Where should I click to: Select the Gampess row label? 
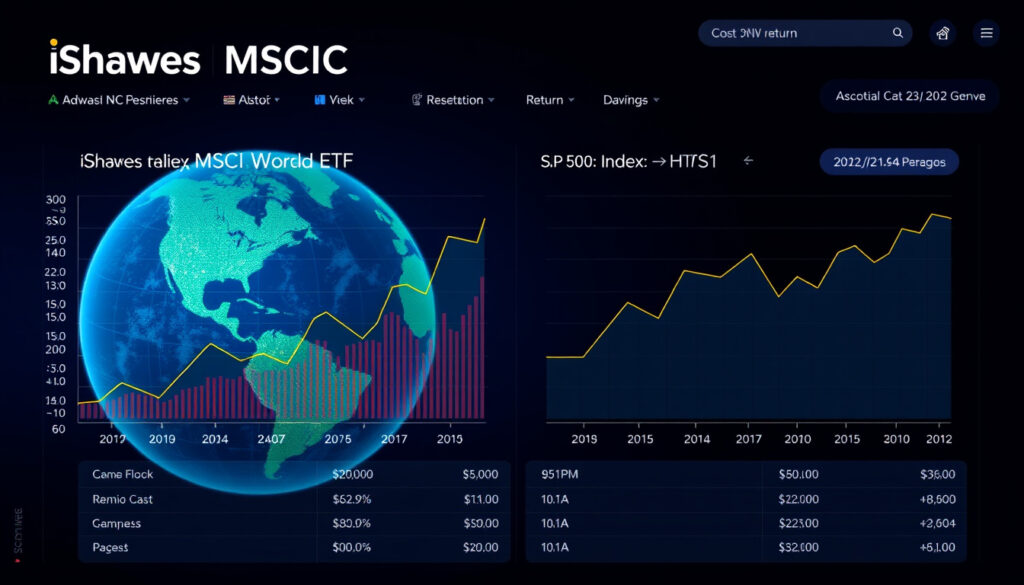tap(116, 524)
